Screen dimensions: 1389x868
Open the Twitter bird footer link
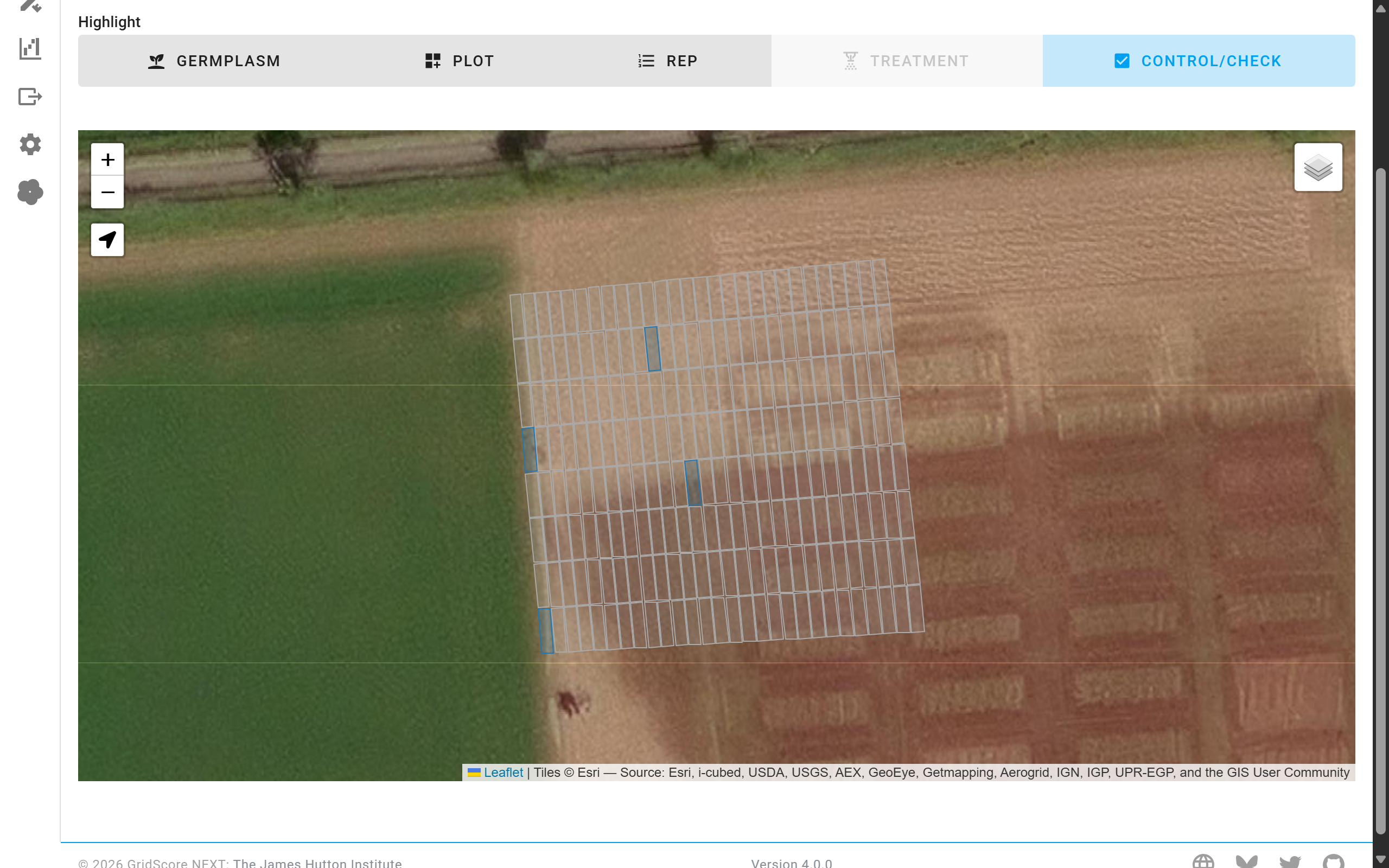coord(1290,861)
